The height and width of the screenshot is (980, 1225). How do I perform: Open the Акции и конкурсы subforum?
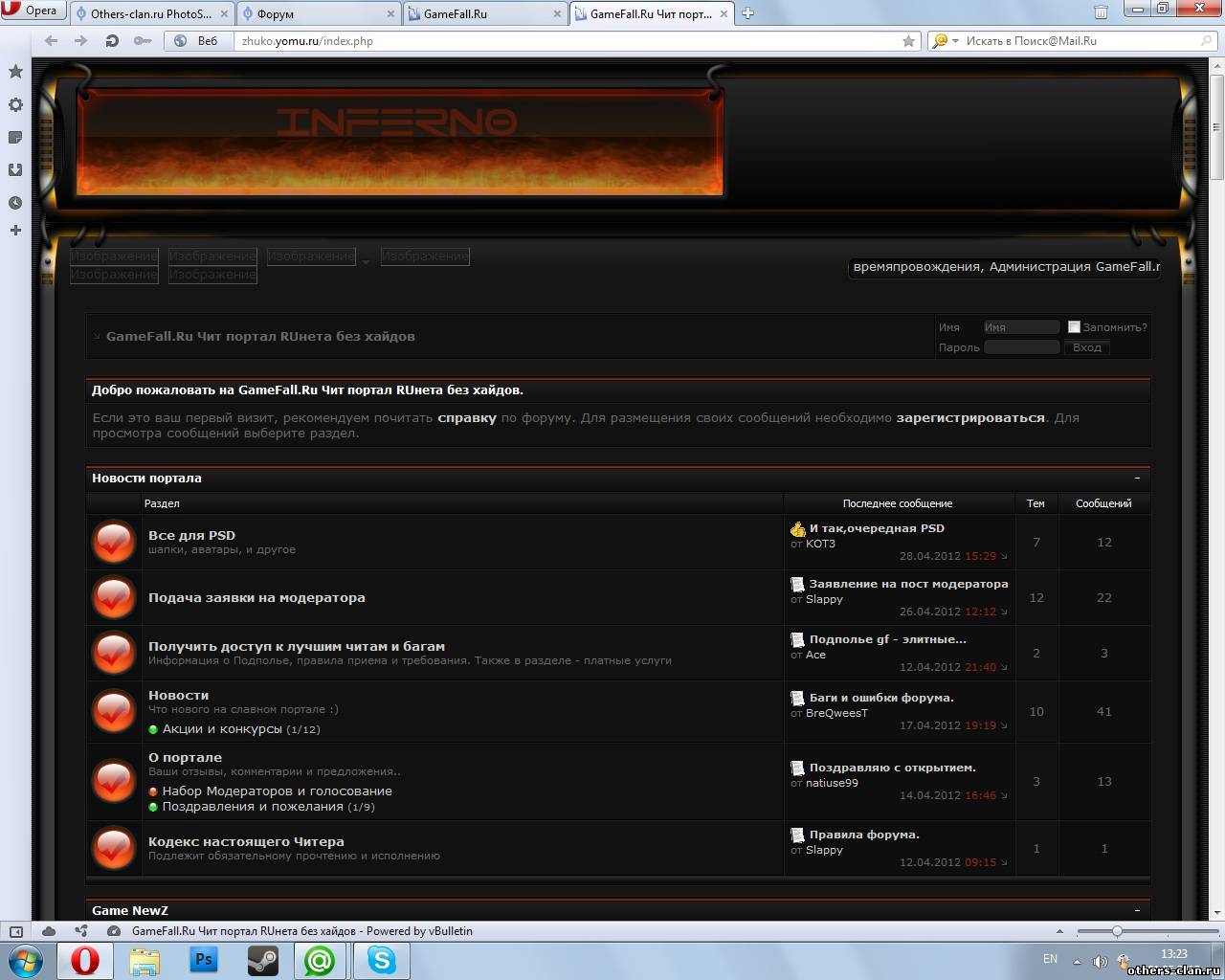click(x=222, y=729)
